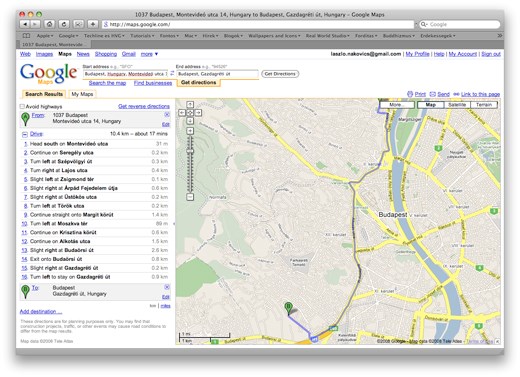Switch the map to Terrain view

[484, 105]
